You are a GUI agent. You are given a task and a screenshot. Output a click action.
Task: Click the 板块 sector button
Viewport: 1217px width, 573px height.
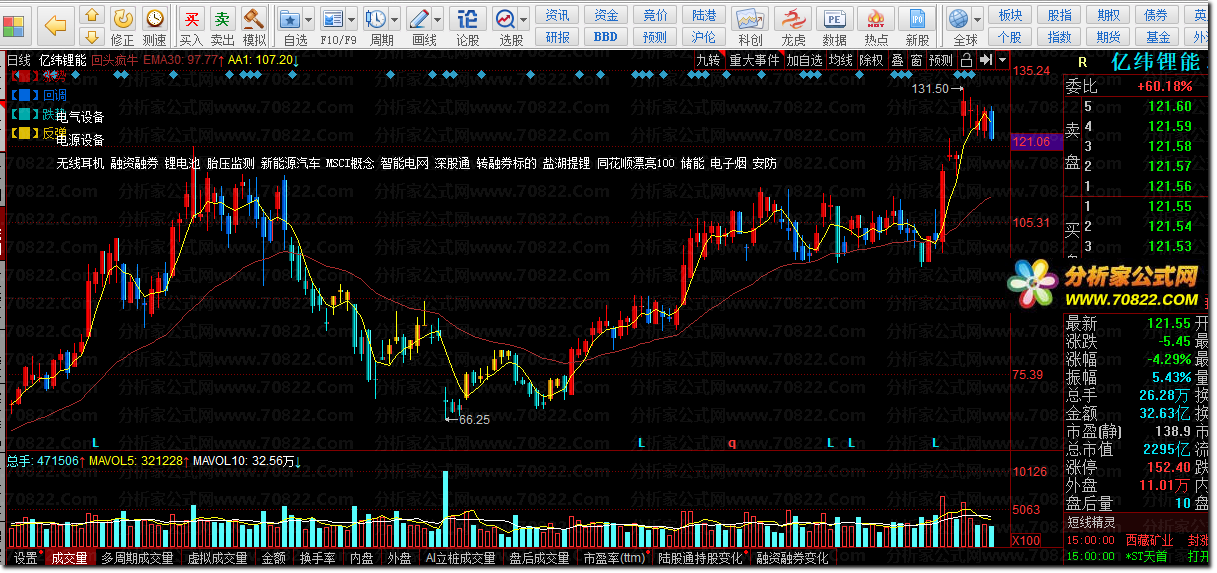(1011, 15)
